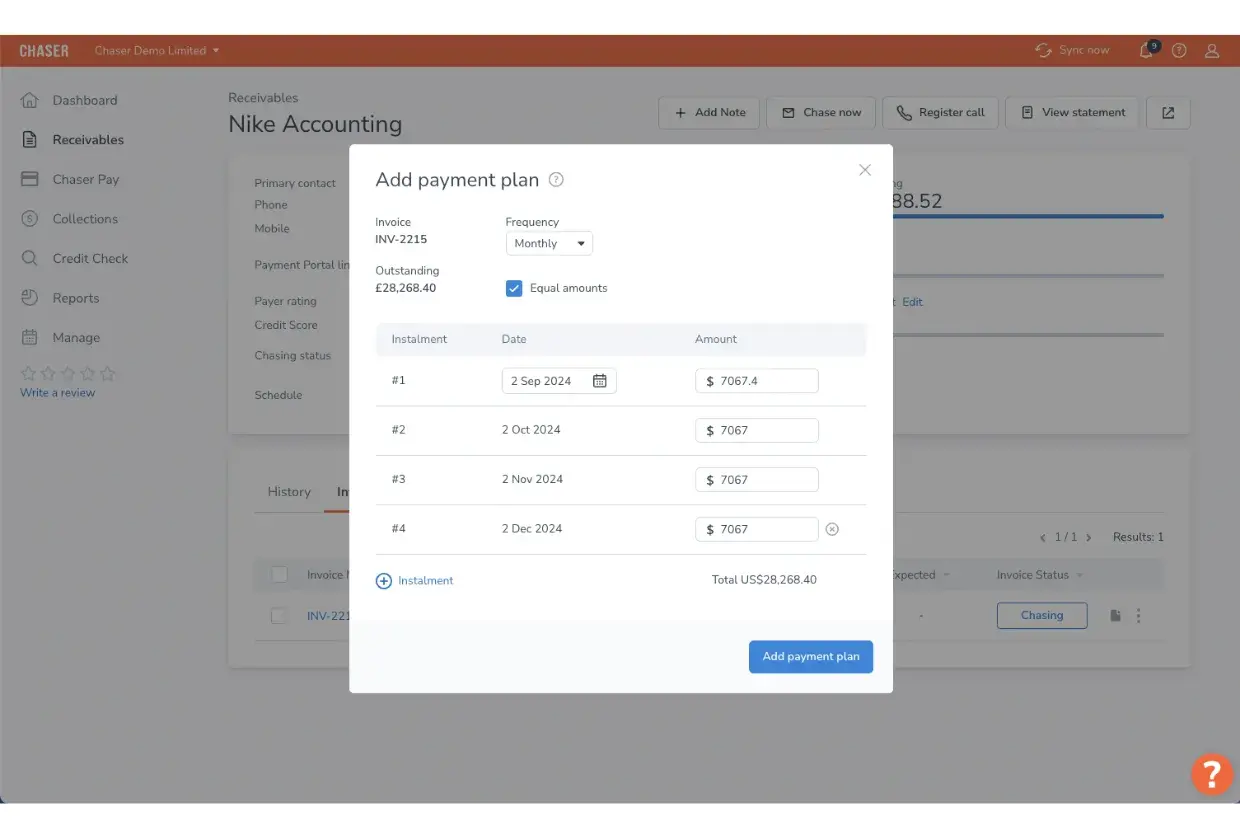
Task: Edit the instalment #2 amount field
Action: 757,430
